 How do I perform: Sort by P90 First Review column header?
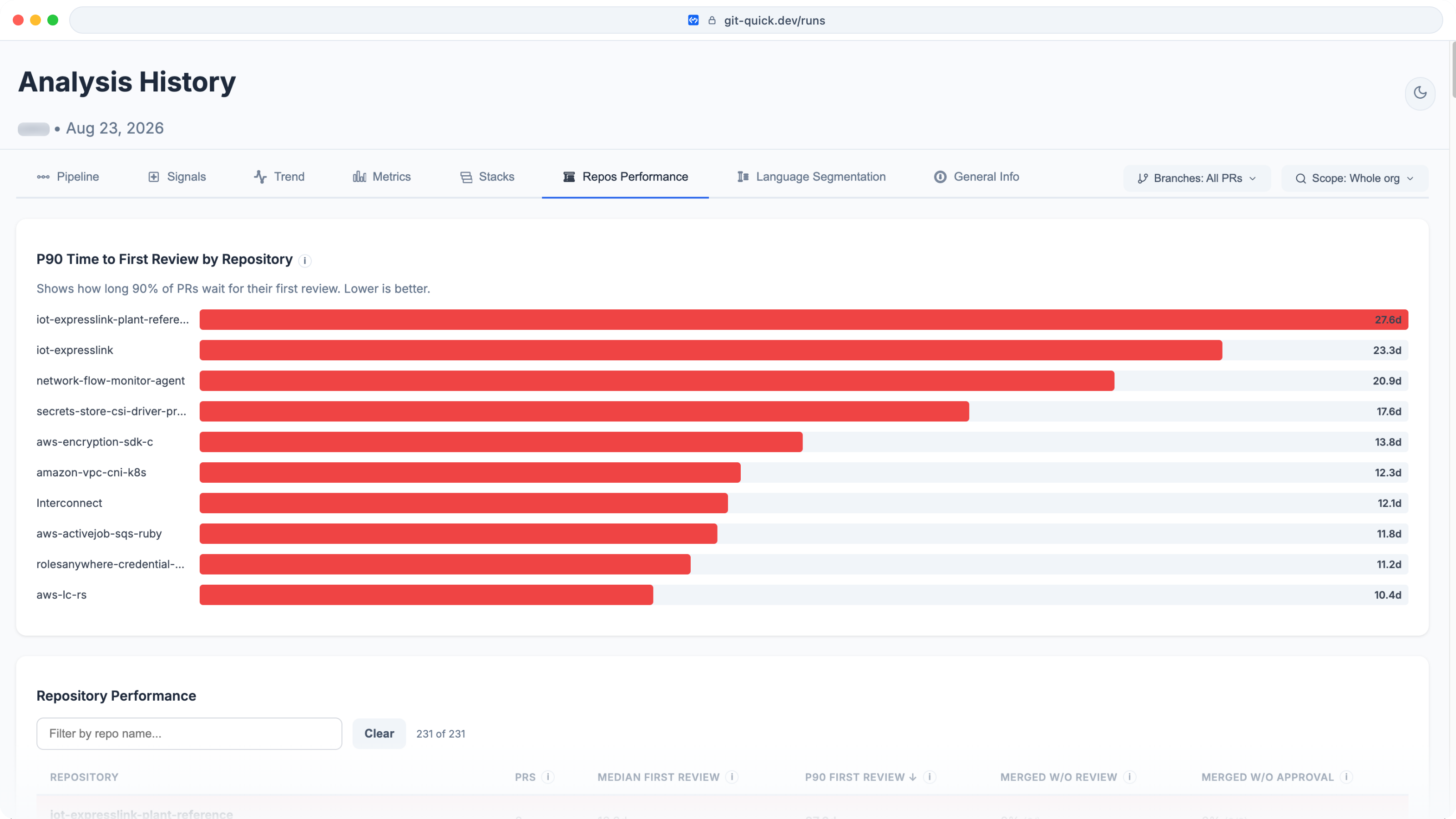[x=860, y=777]
